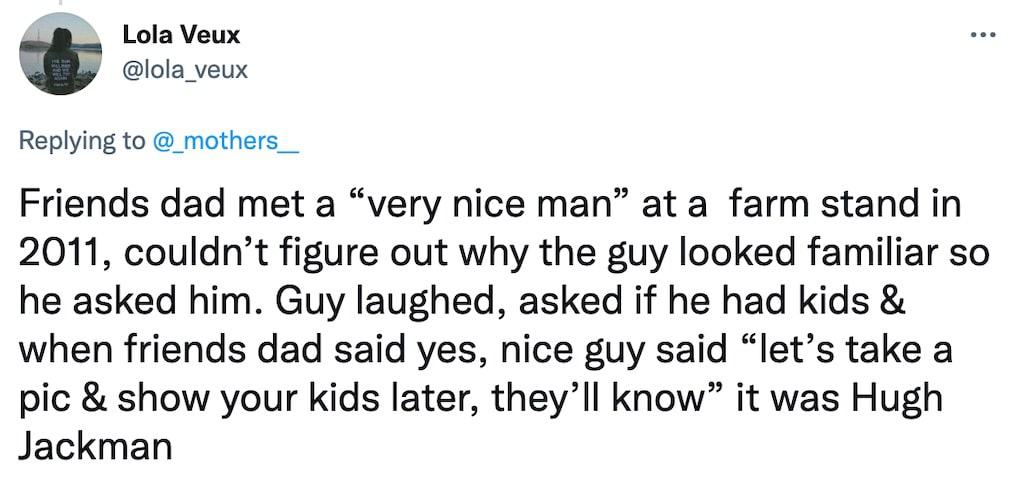Click the @lola_veux handle
This screenshot has height=489, width=1024.
click(x=184, y=69)
